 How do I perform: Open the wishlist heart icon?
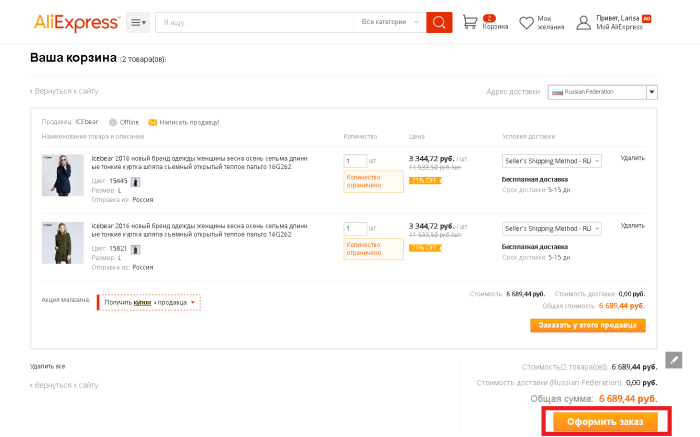click(526, 22)
